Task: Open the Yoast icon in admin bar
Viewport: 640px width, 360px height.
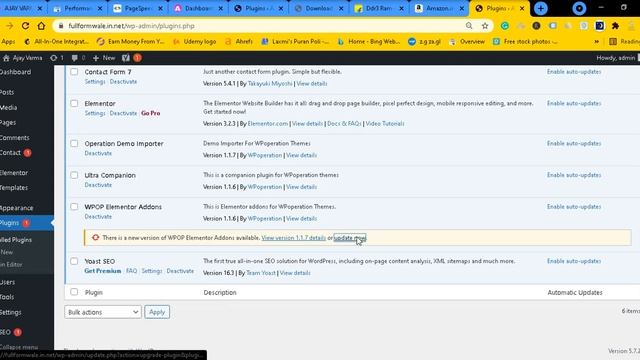Action: tap(126, 58)
